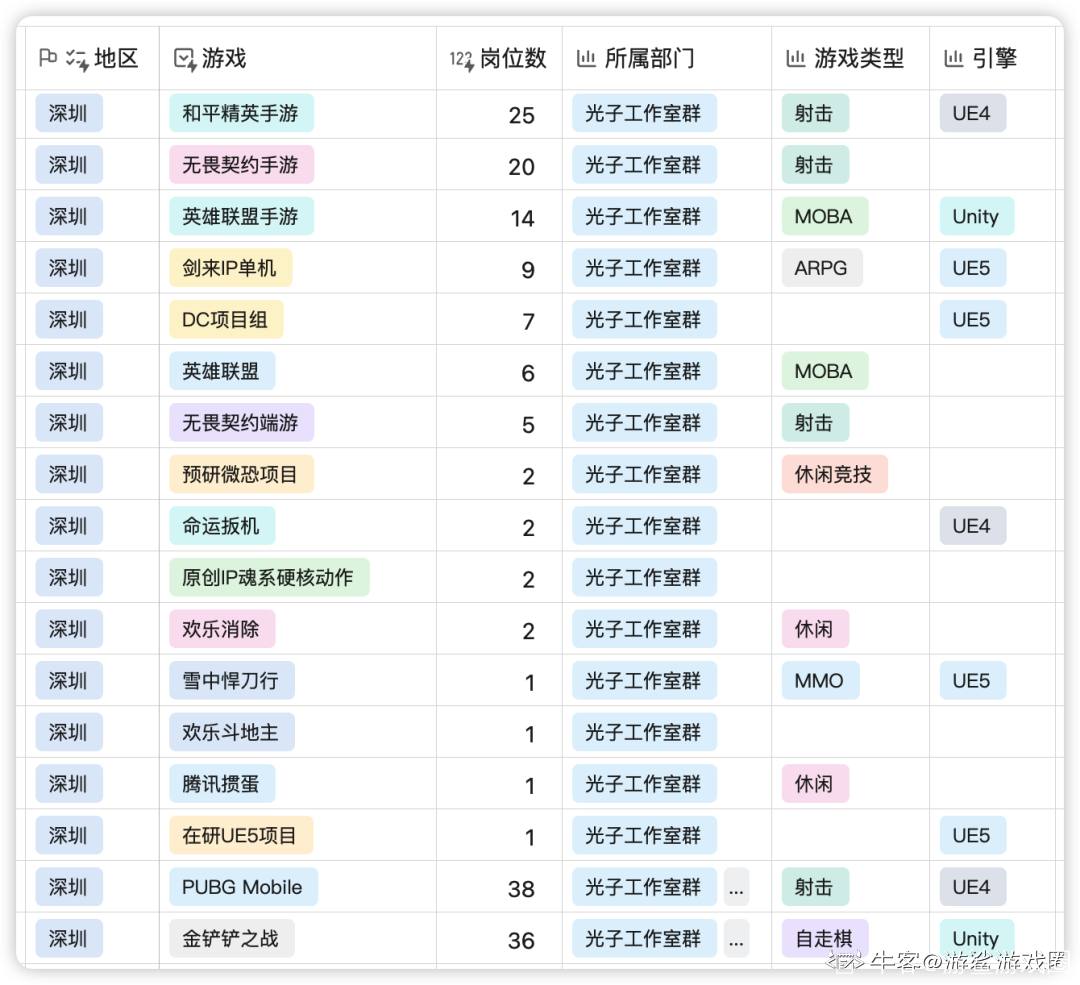Click the MOBA tag in 英雄联盟 row
This screenshot has width=1080, height=985.
coord(824,371)
